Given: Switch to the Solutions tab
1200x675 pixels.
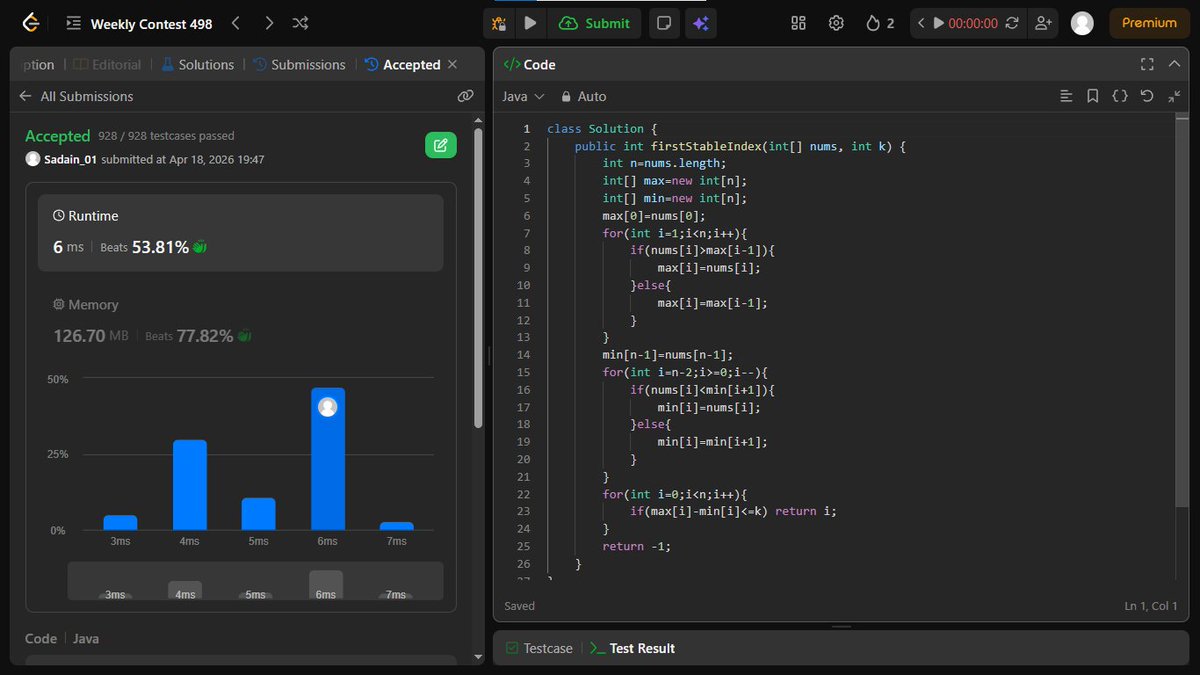Looking at the screenshot, I should (197, 64).
